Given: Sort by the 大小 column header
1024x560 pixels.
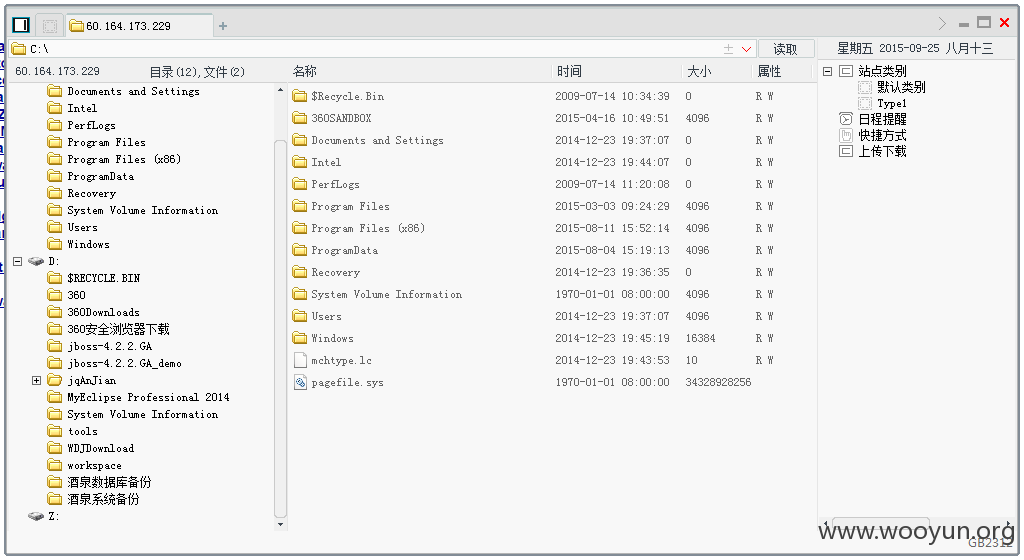Looking at the screenshot, I should tap(699, 71).
